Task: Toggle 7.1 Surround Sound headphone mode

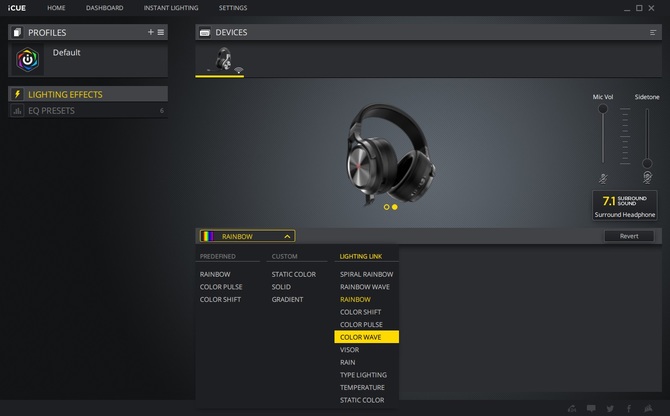Action: coord(625,205)
